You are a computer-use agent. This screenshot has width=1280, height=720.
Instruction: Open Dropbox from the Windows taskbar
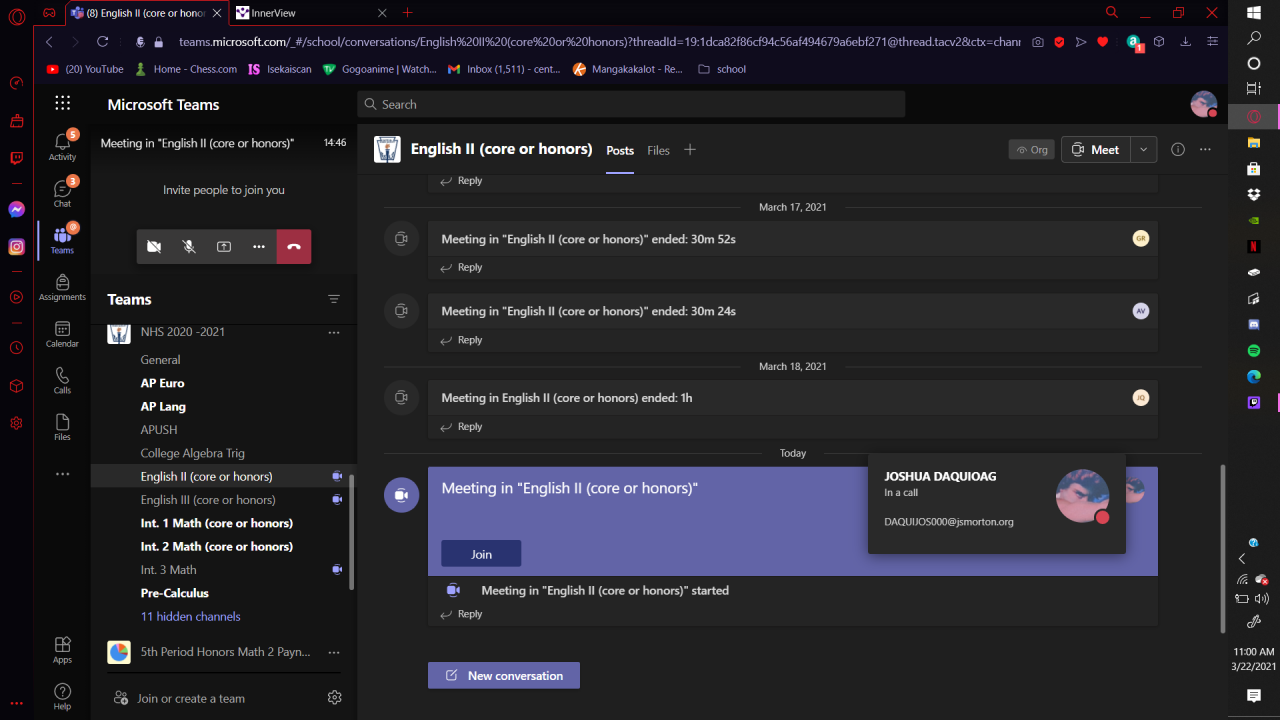(1254, 194)
